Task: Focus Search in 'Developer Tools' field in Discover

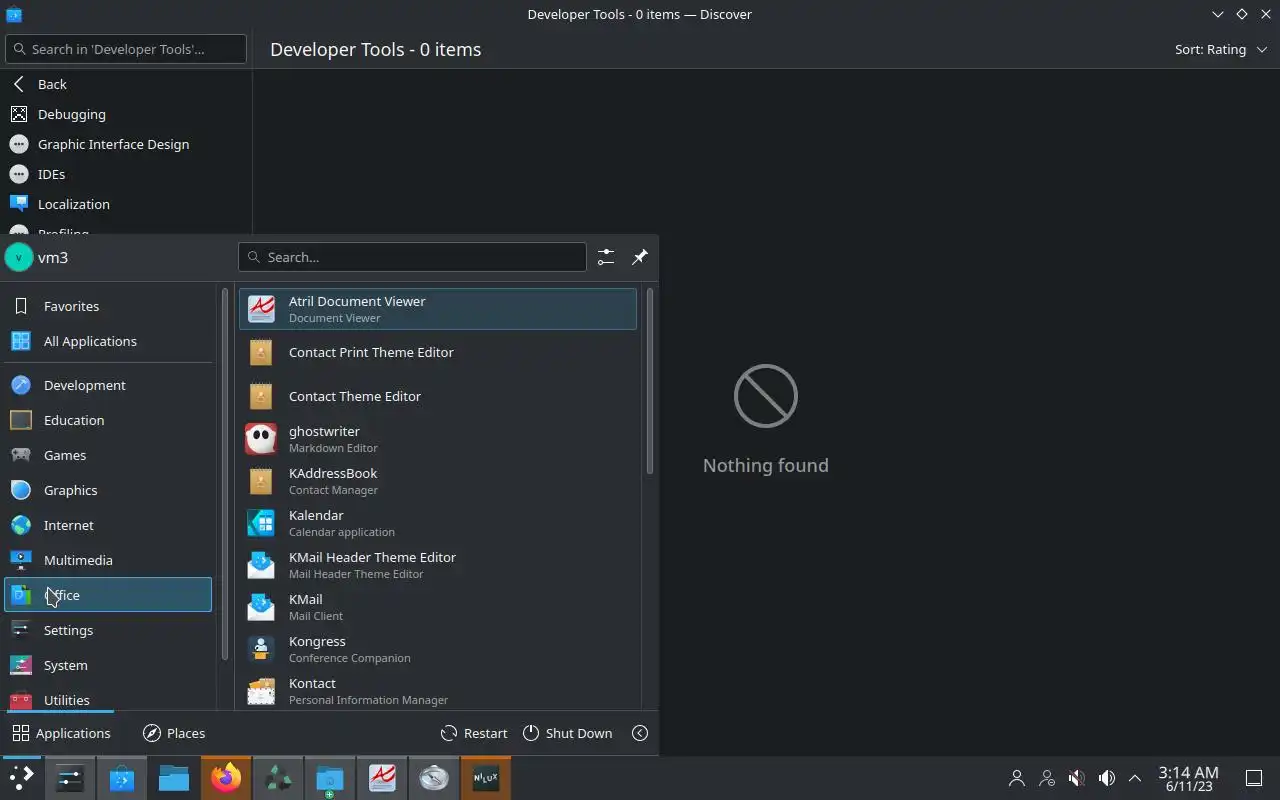Action: (x=126, y=49)
